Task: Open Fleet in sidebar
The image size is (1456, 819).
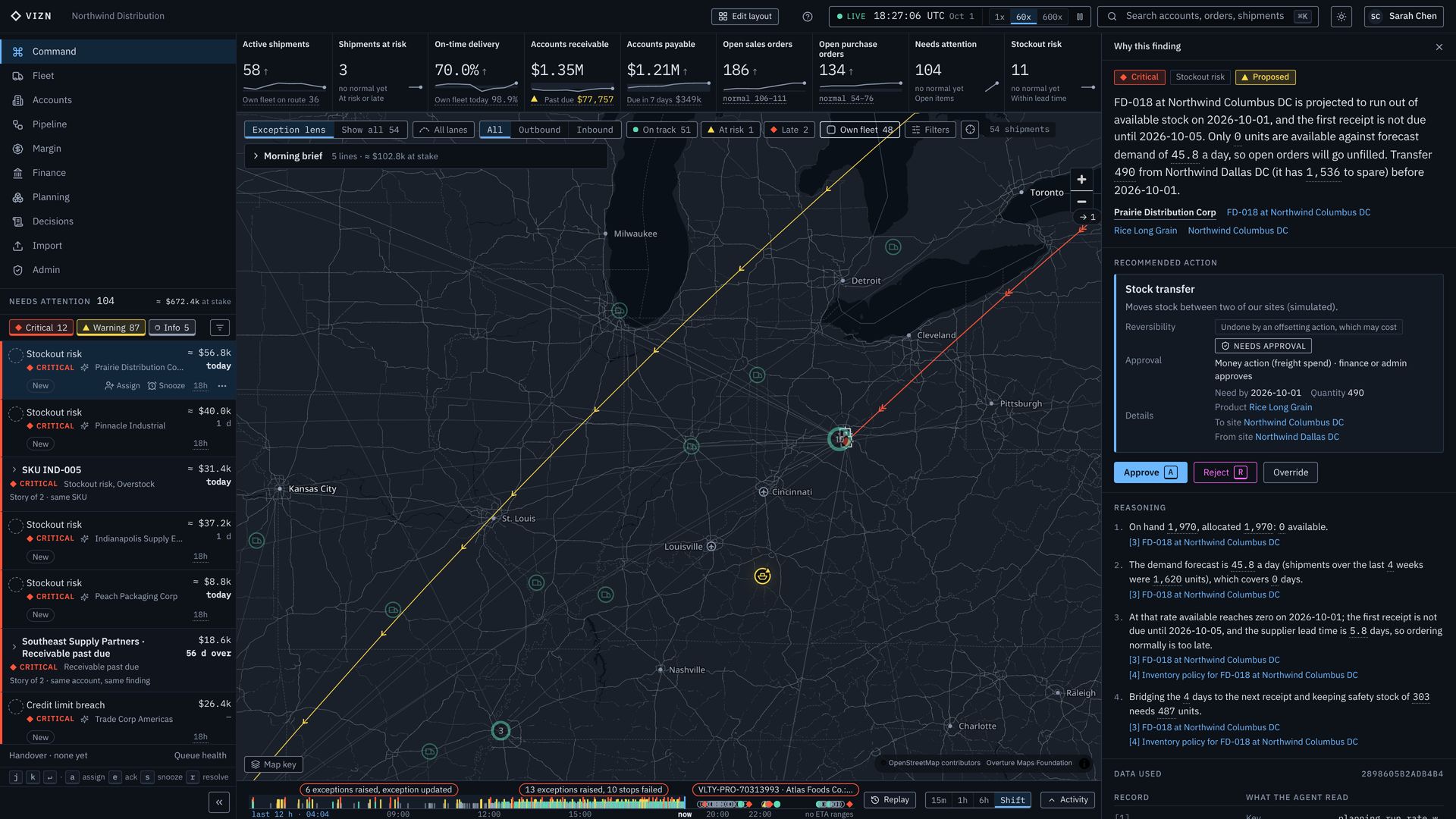Action: pyautogui.click(x=118, y=76)
